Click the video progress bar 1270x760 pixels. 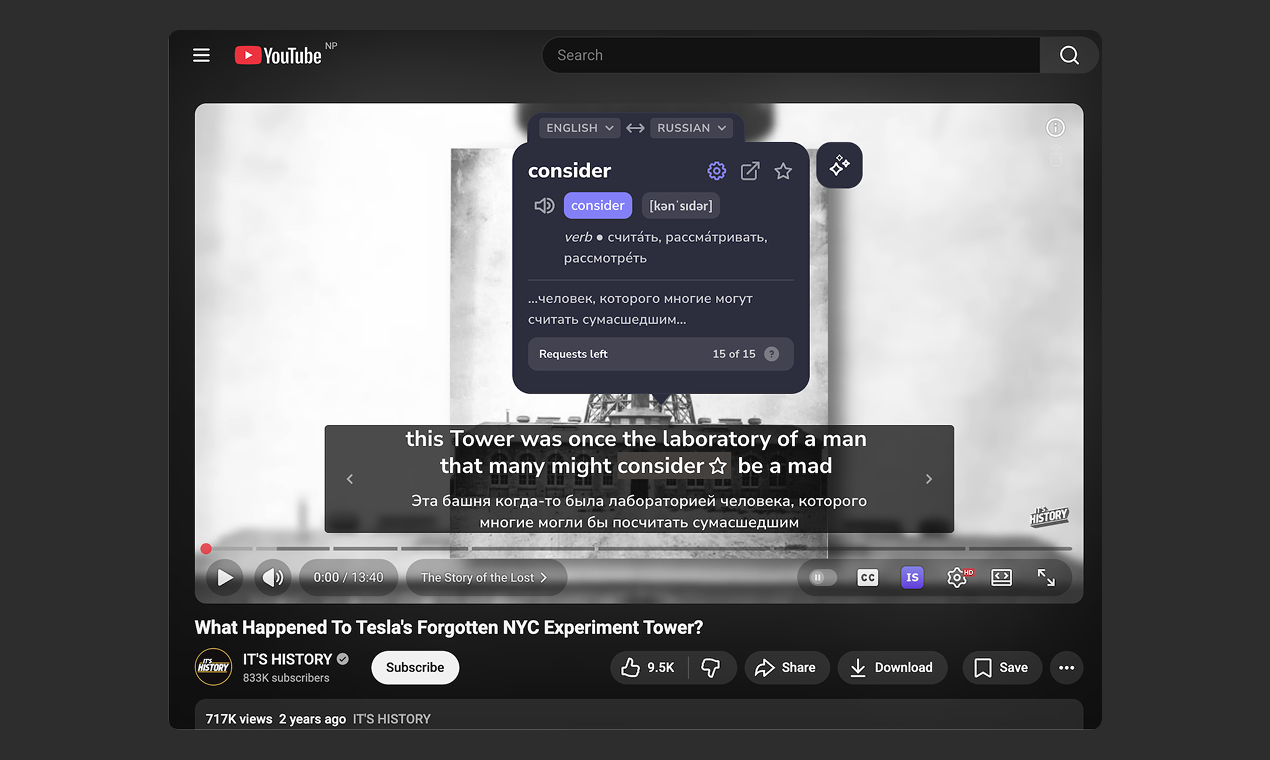click(640, 548)
